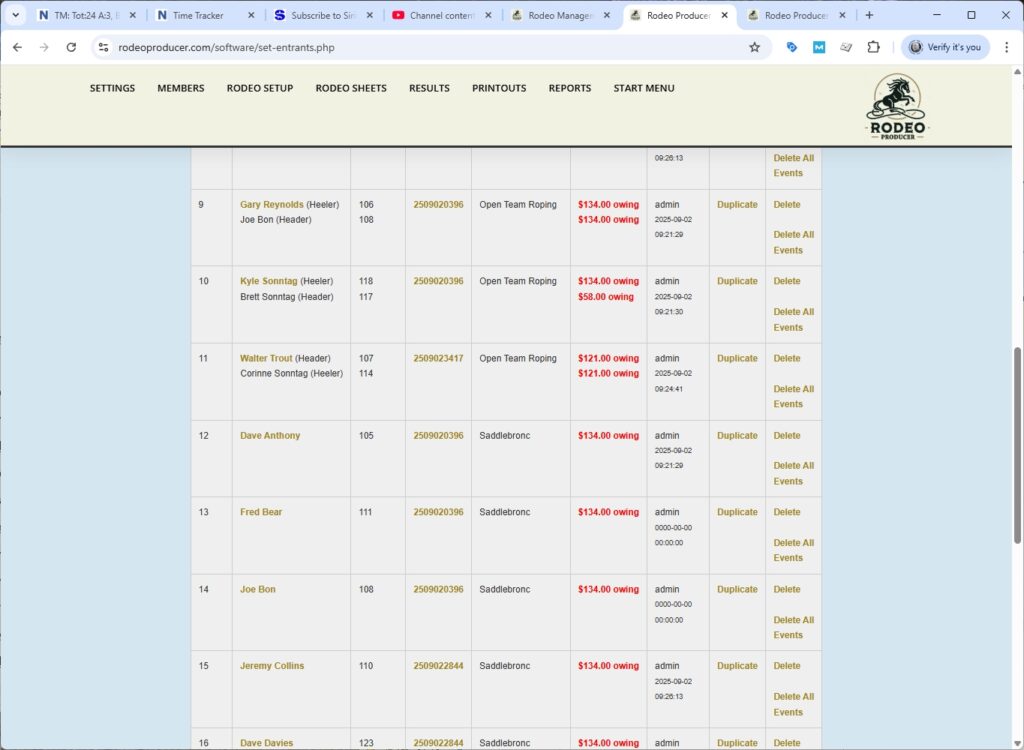
Task: Open the Chrome three-dot menu
Action: 1007,47
